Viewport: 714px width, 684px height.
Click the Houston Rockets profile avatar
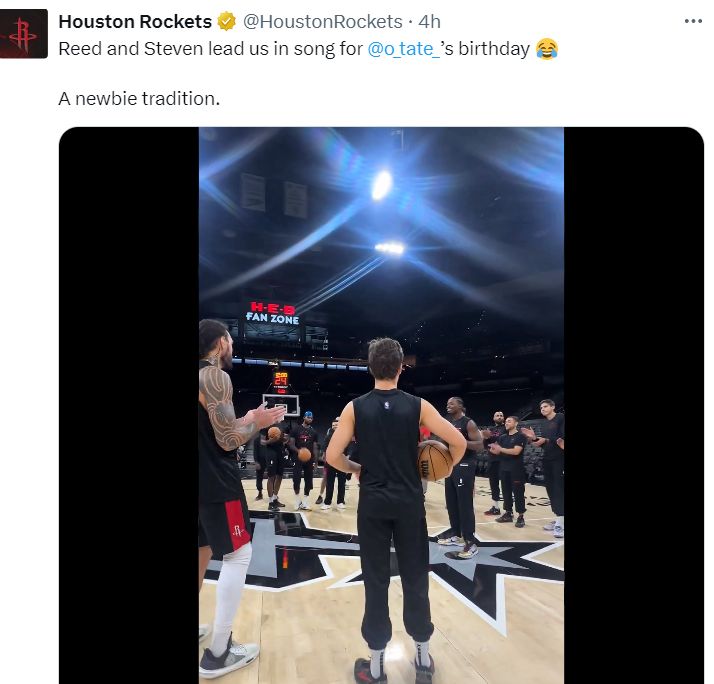[x=24, y=33]
